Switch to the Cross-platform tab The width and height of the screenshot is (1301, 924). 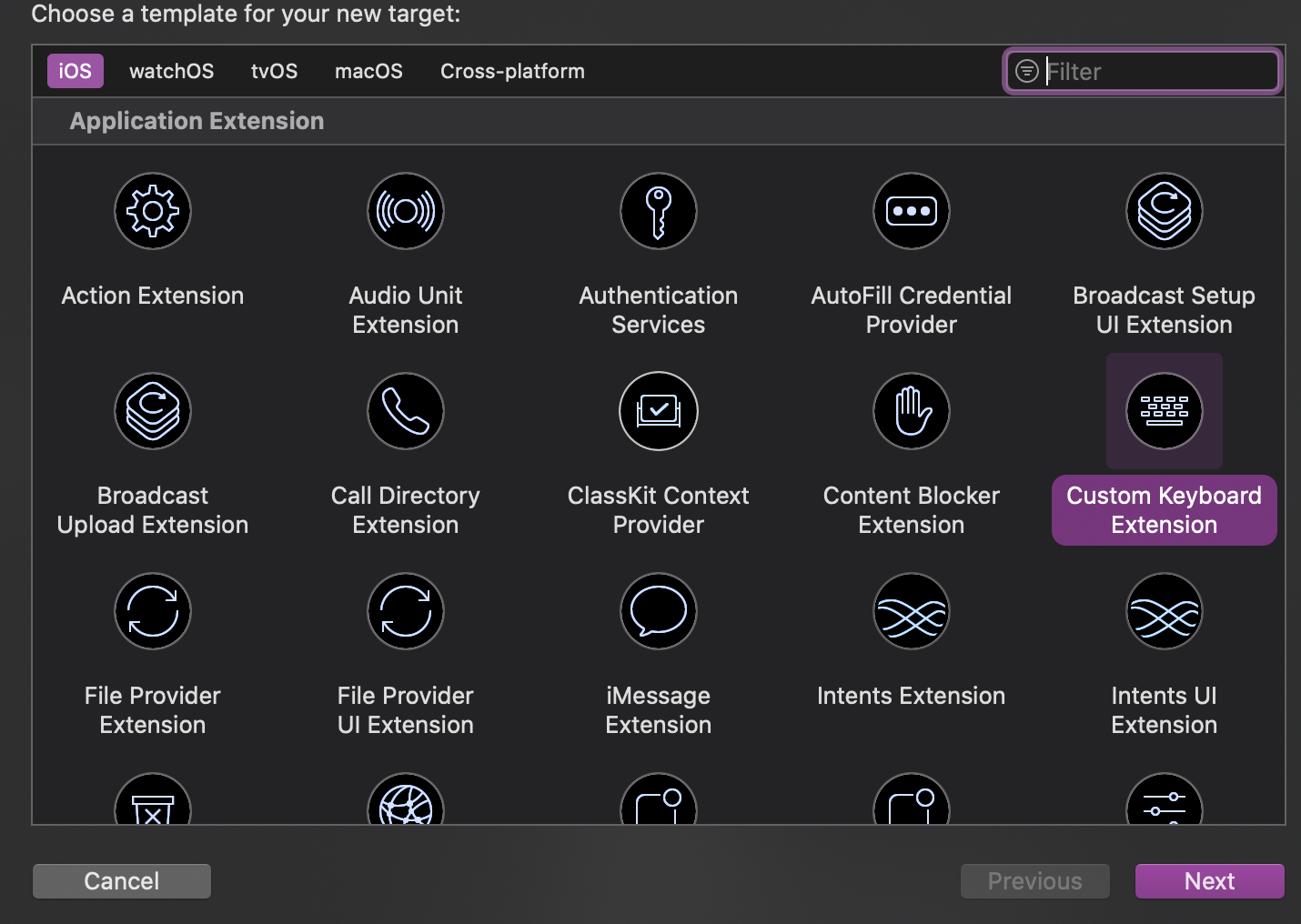click(x=512, y=71)
